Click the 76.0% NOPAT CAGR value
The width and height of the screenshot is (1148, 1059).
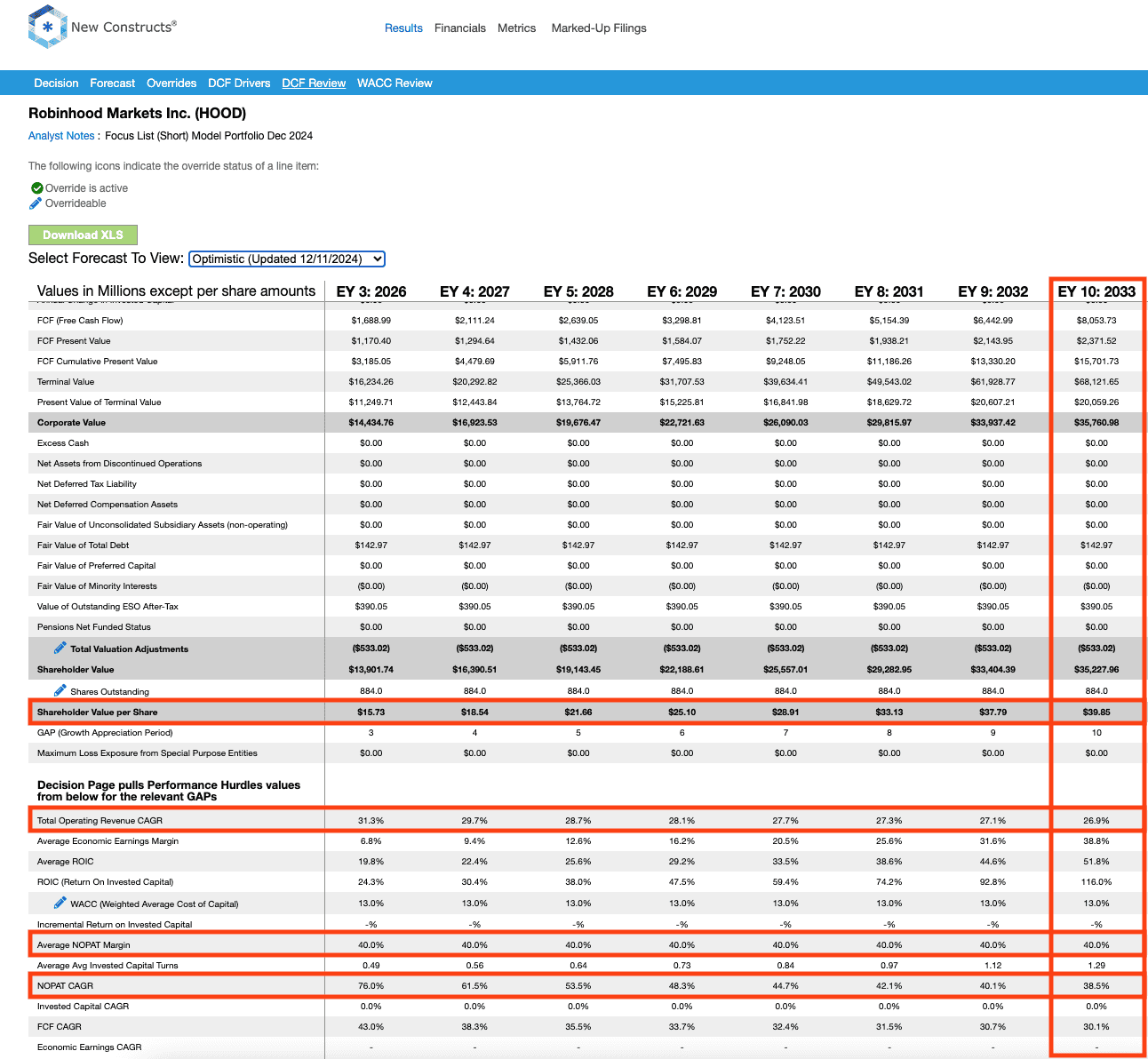371,985
